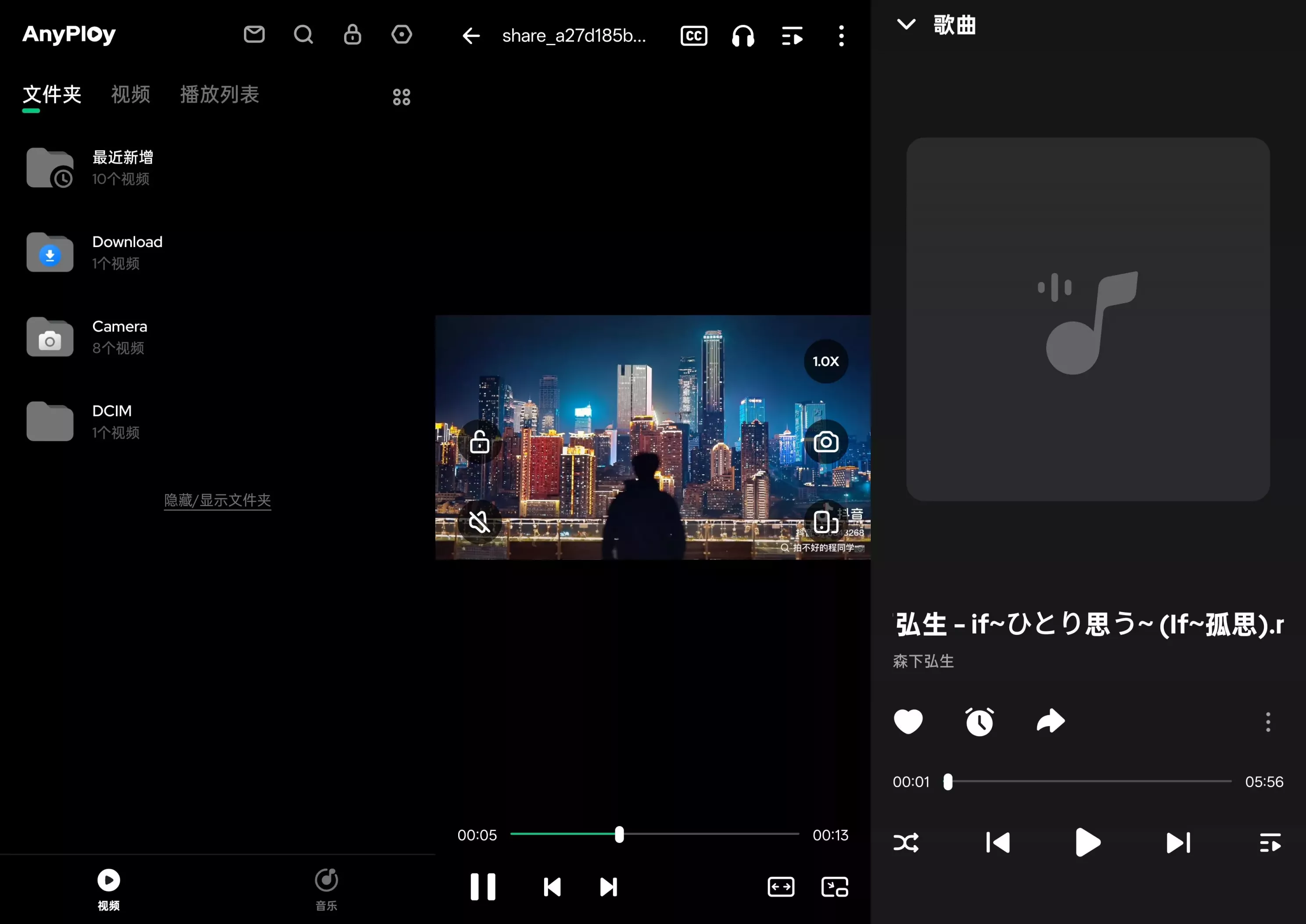Viewport: 1306px width, 924px height.
Task: Enable CC subtitles in video player
Action: click(694, 36)
